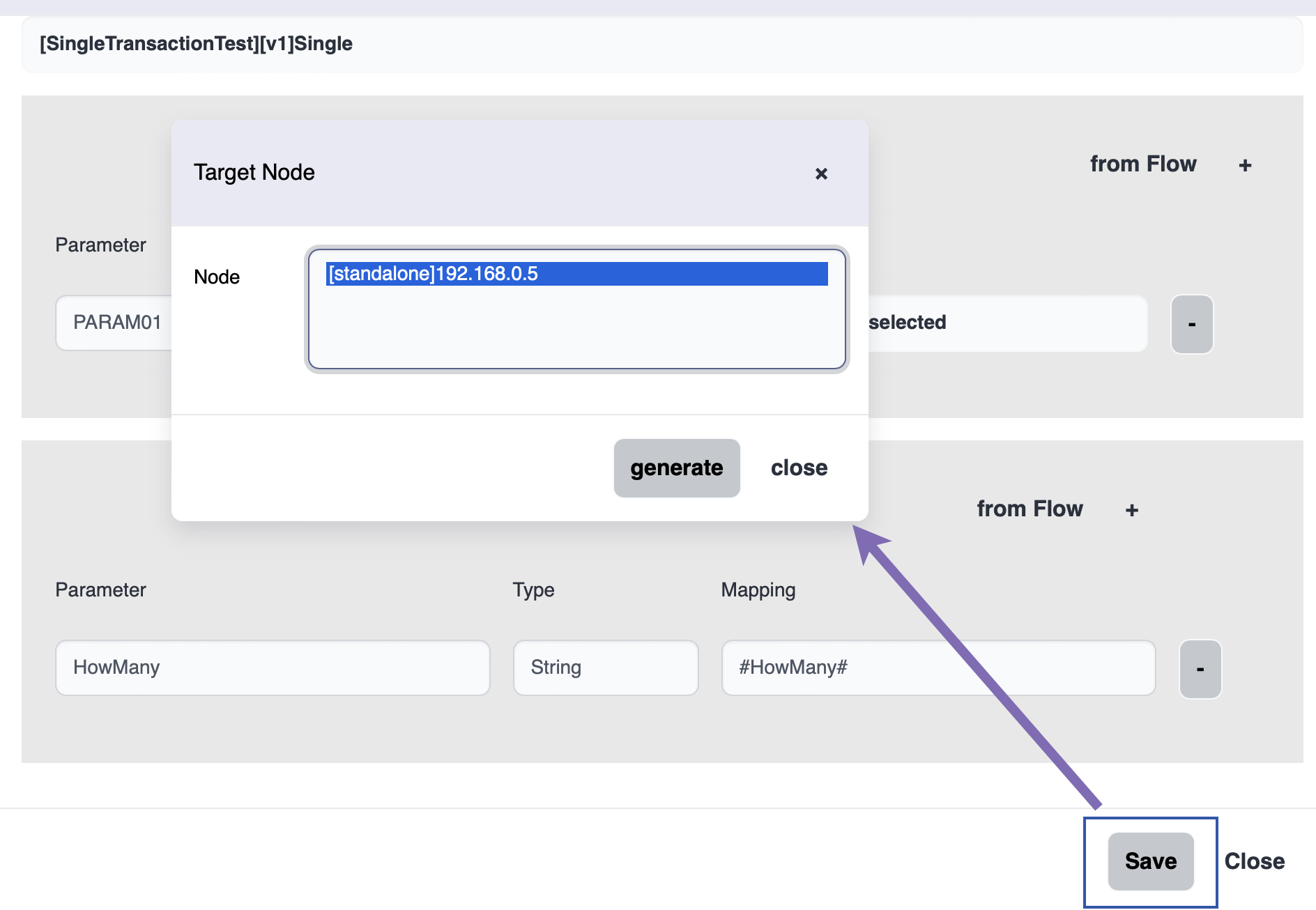This screenshot has width=1316, height=910.
Task: Click the lower 'from Flow' link
Action: coord(1030,509)
